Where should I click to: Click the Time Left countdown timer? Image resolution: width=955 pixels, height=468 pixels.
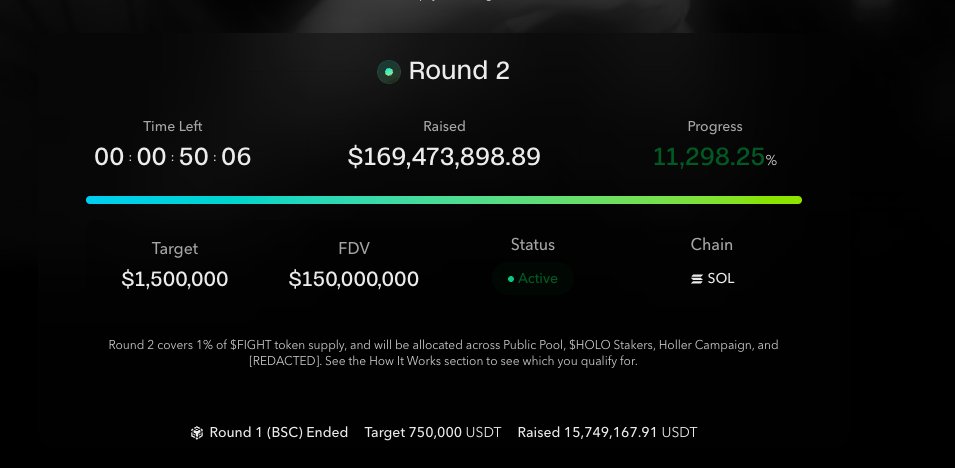point(172,157)
